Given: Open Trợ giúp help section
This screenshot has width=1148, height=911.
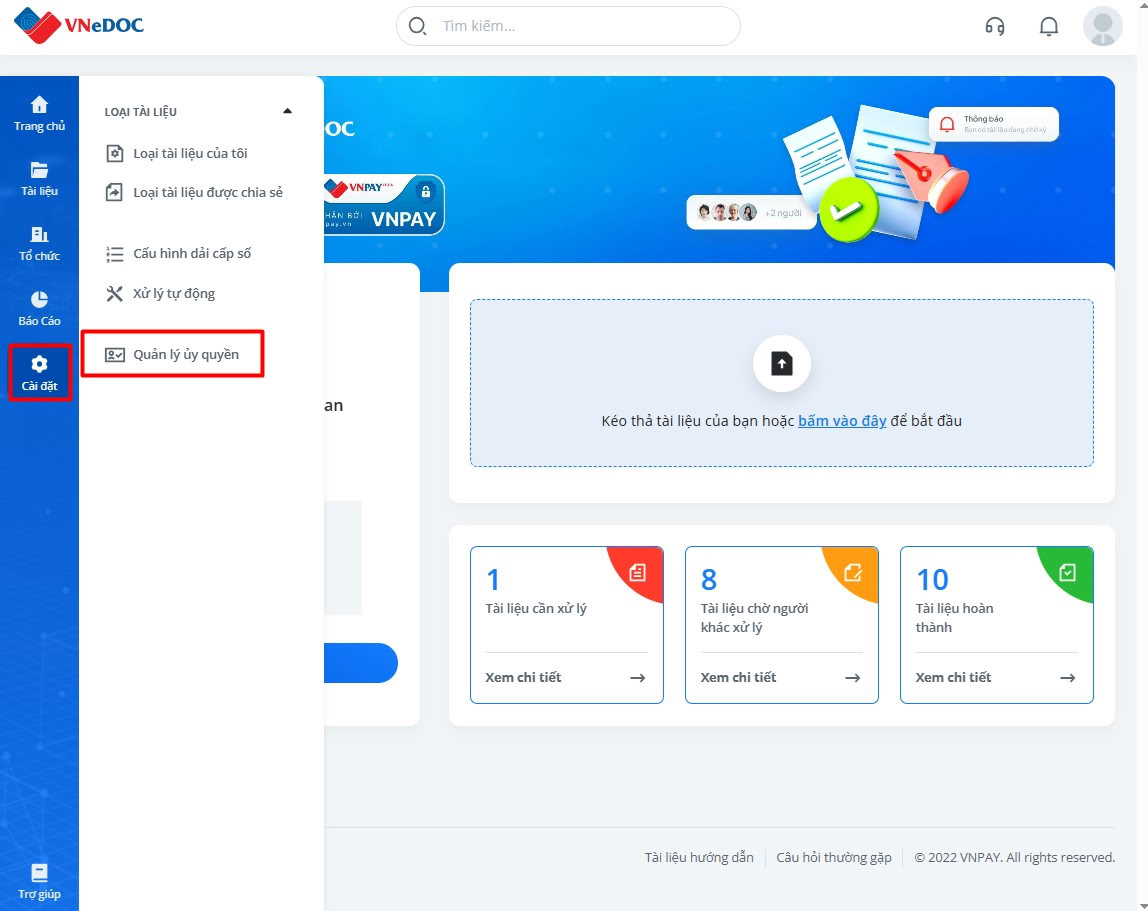Looking at the screenshot, I should 39,882.
